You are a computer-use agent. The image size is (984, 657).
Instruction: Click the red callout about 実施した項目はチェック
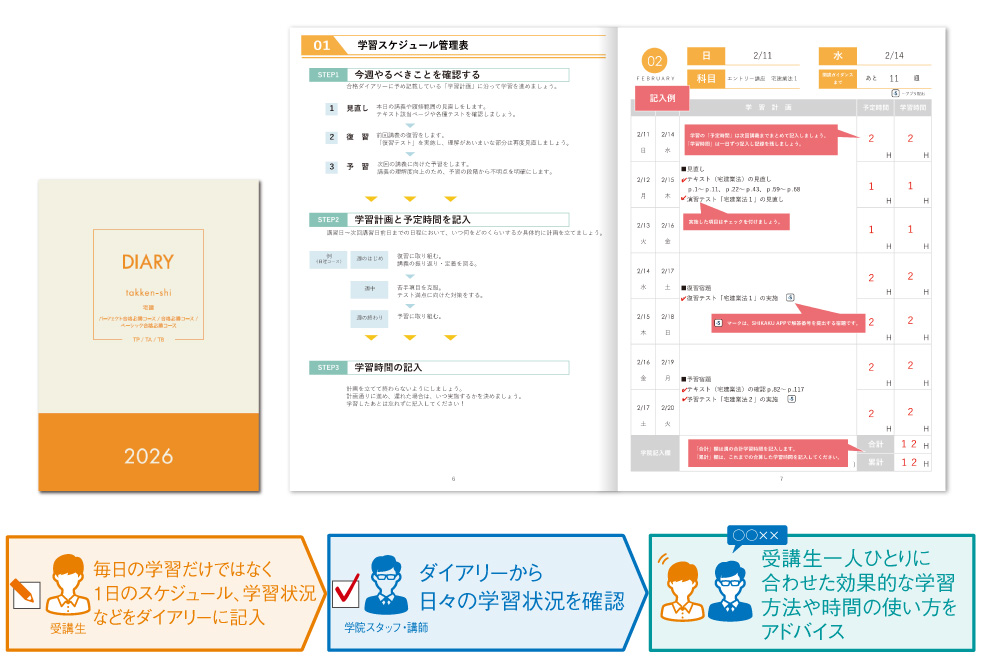pyautogui.click(x=735, y=222)
